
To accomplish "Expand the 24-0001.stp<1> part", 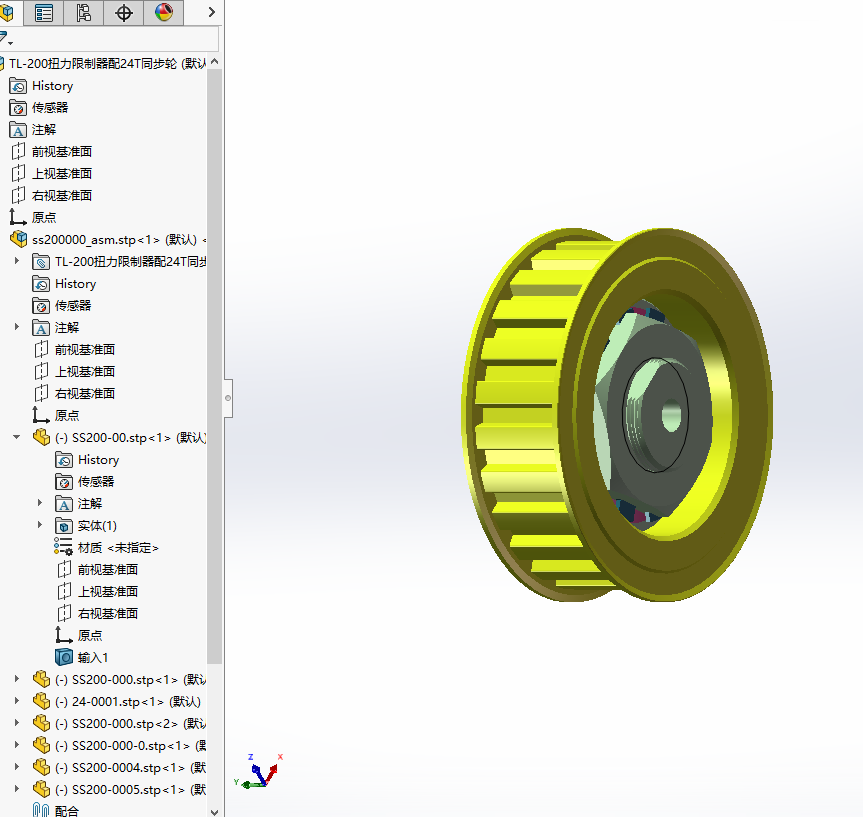I will point(17,701).
